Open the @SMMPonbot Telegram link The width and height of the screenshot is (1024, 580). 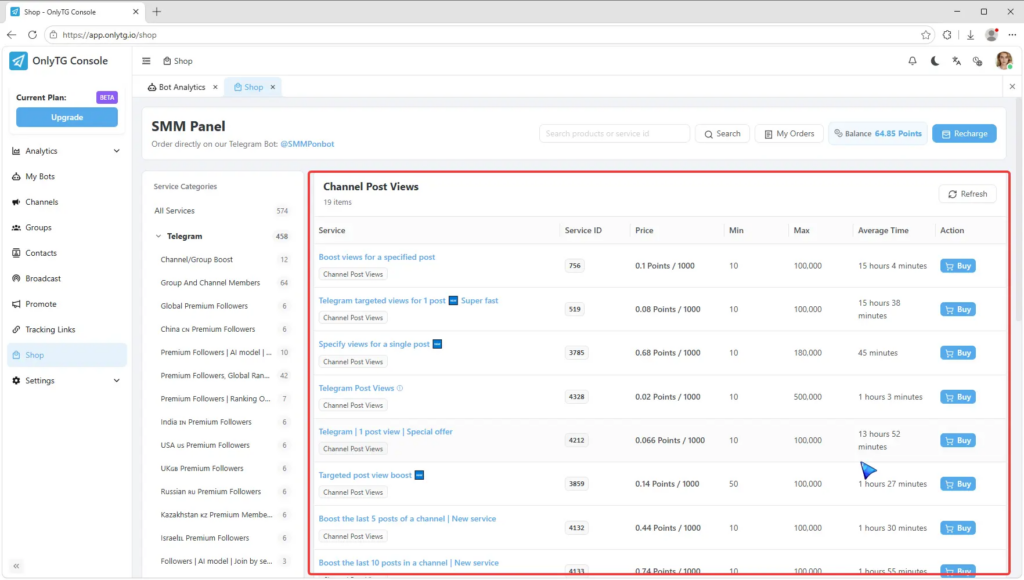[307, 144]
